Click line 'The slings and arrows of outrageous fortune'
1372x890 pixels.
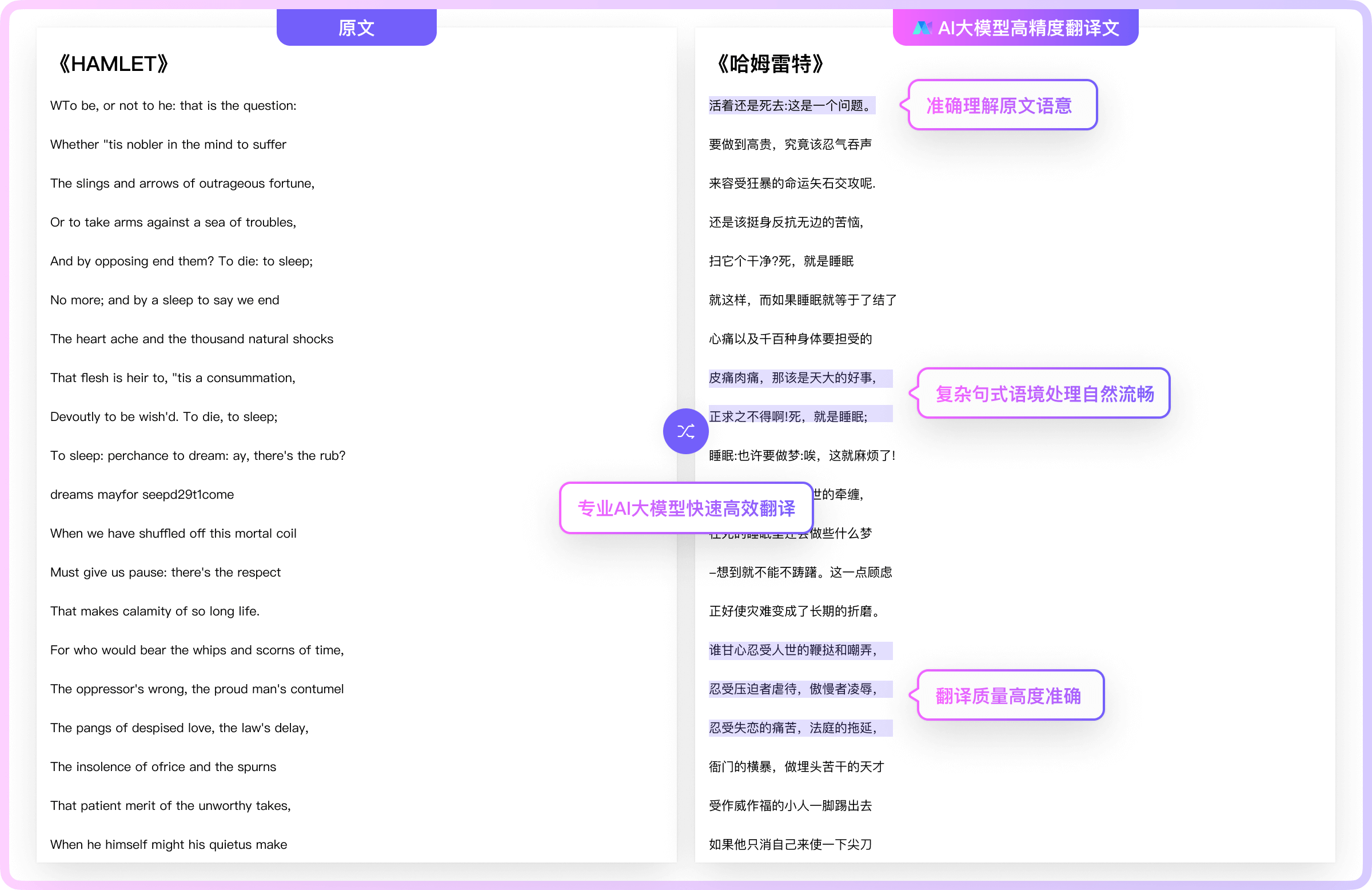coord(182,184)
